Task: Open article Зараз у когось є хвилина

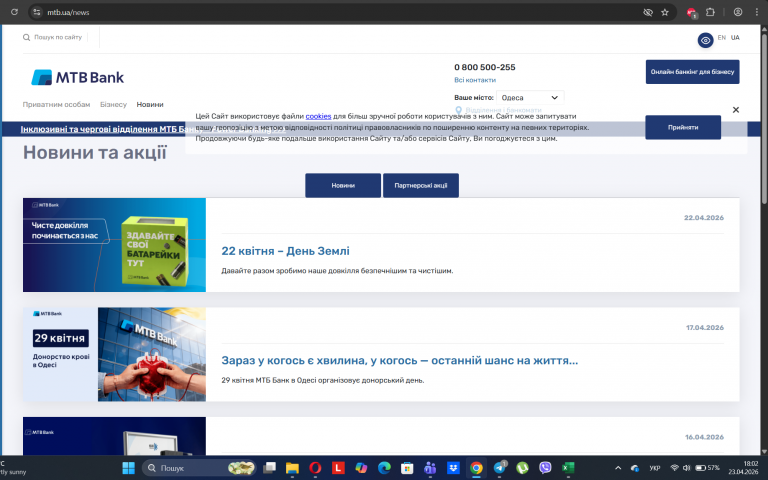Action: (400, 360)
